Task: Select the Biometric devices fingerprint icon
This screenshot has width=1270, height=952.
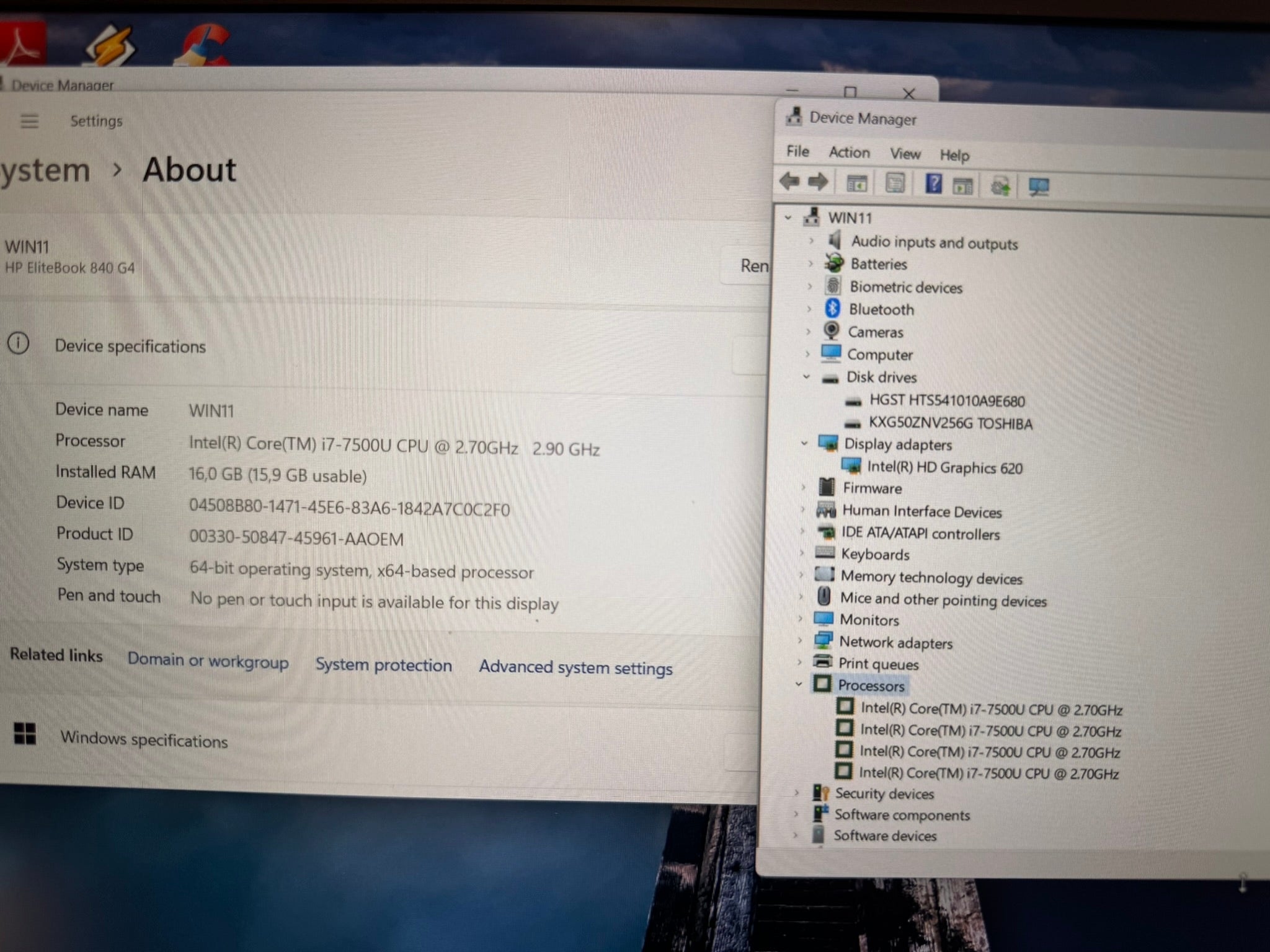Action: (x=833, y=286)
